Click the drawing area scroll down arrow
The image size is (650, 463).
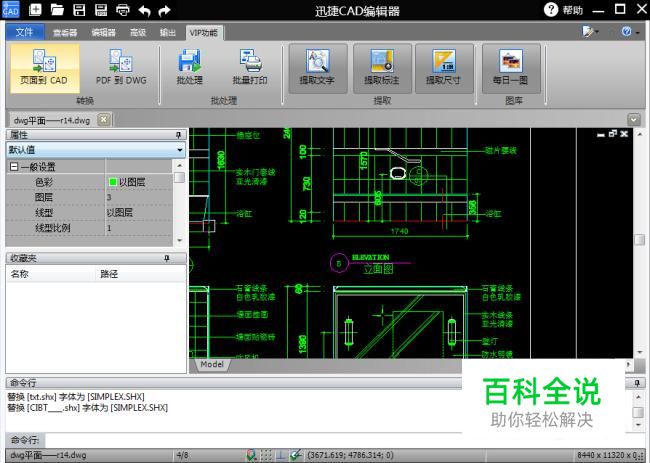click(x=640, y=352)
